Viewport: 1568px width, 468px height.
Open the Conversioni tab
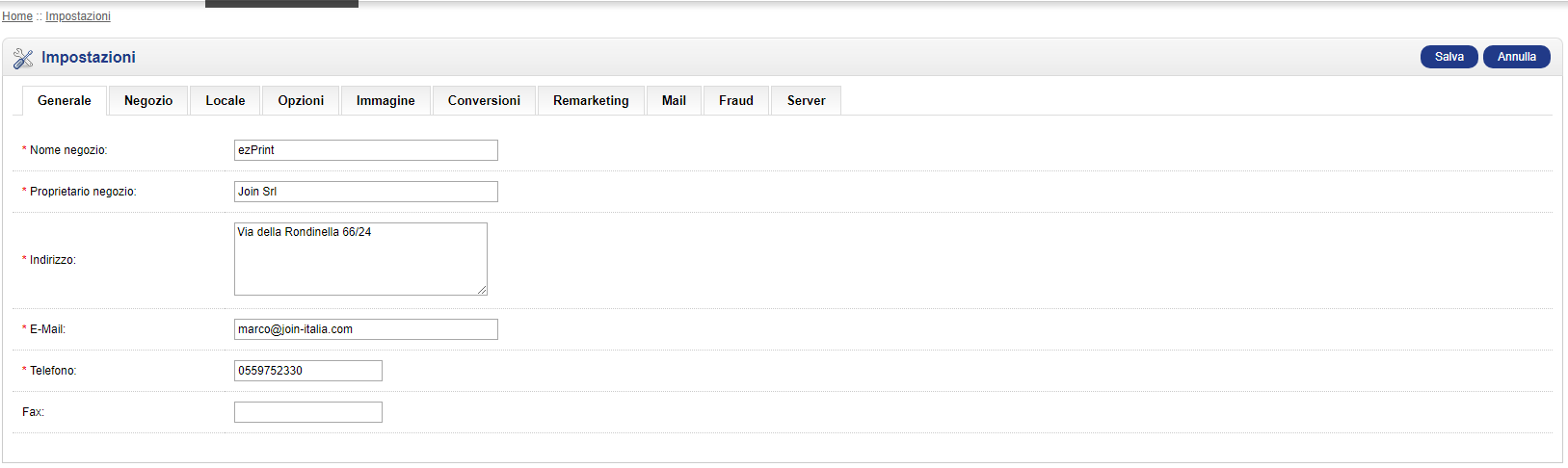pyautogui.click(x=484, y=100)
